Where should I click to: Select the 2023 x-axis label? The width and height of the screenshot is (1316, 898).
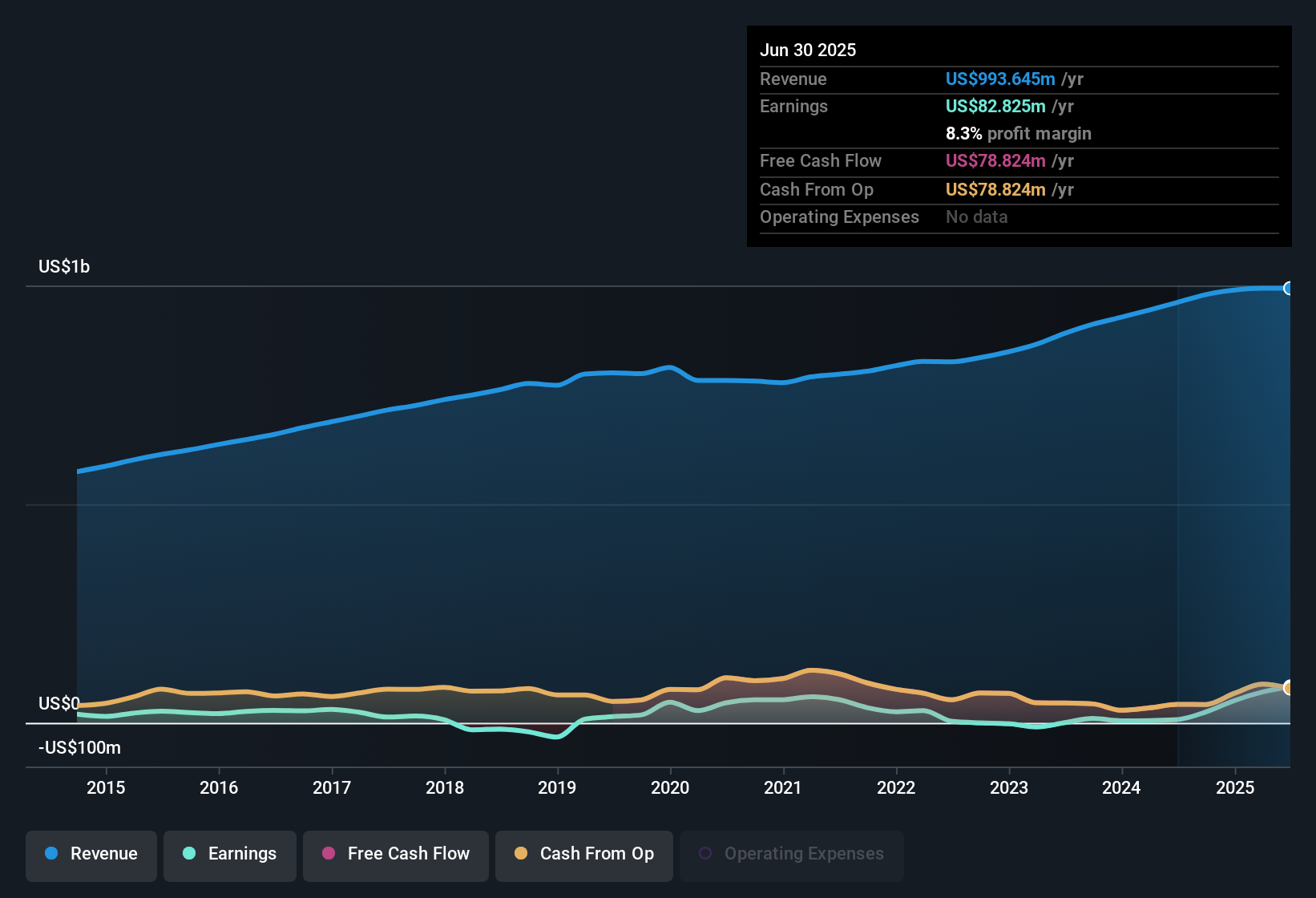pyautogui.click(x=1009, y=787)
